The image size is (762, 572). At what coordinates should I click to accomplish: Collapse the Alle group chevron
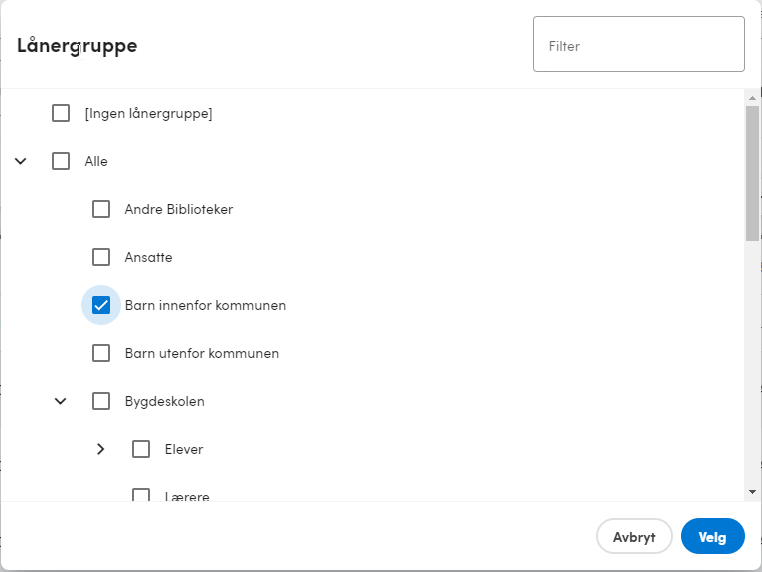[20, 161]
